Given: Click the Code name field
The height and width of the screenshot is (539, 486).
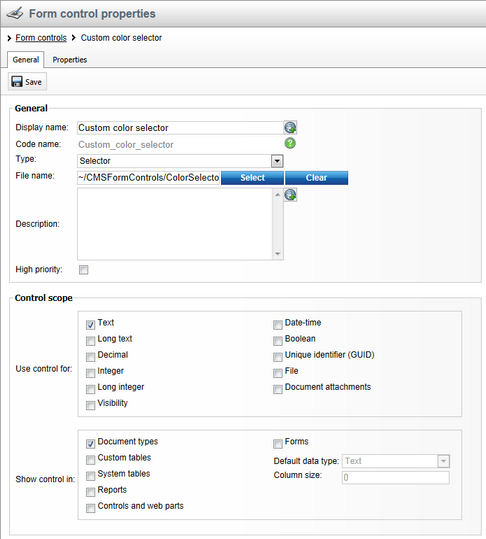Looking at the screenshot, I should point(180,145).
